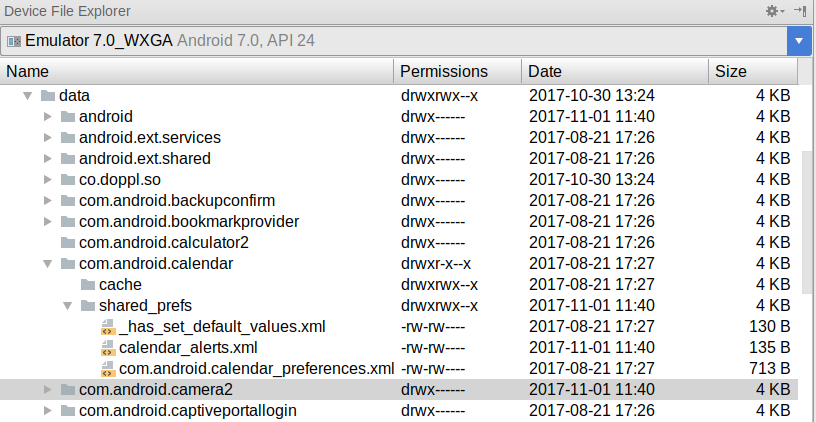Collapse the shared_prefs folder

68,305
